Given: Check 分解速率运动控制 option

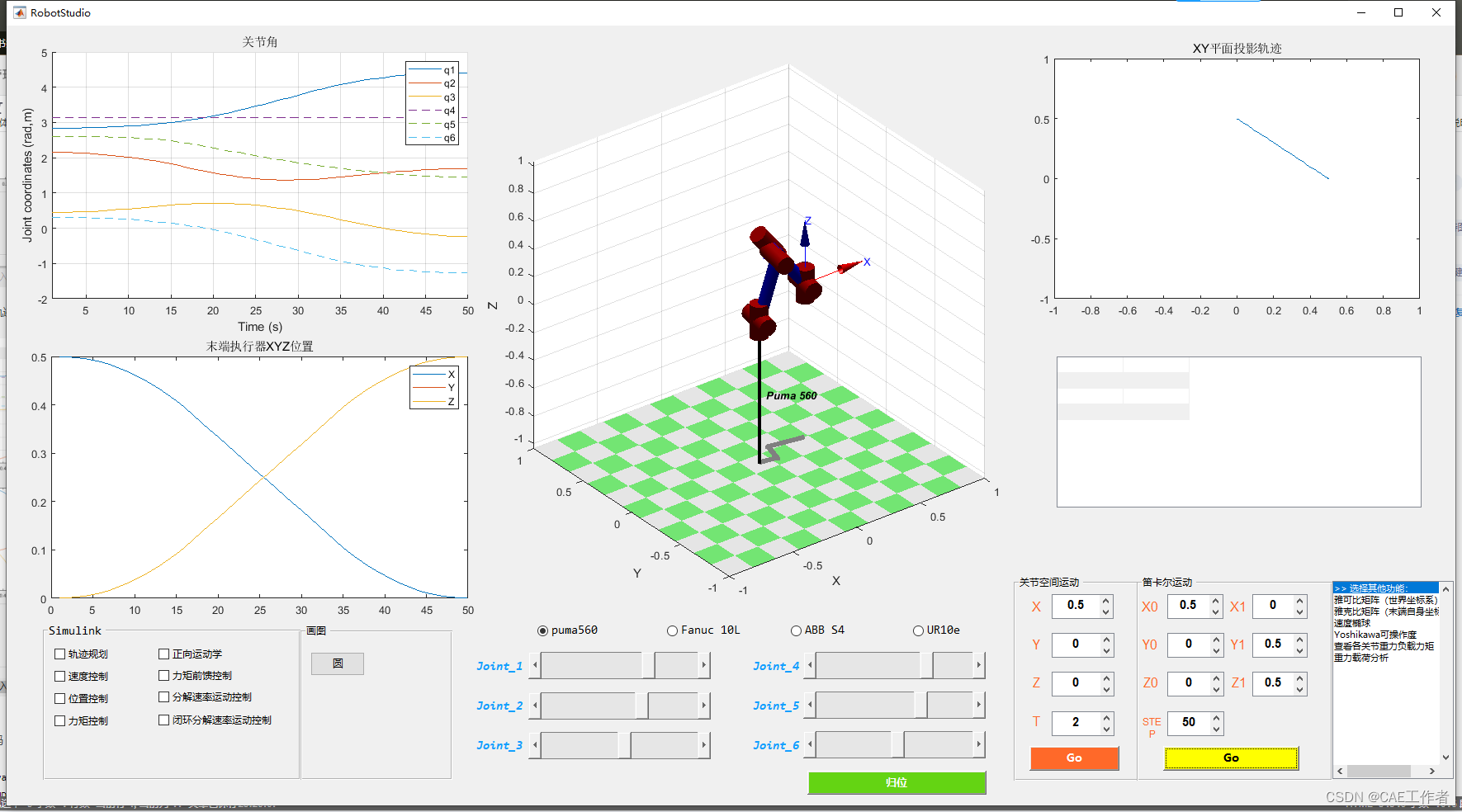Looking at the screenshot, I should (163, 697).
